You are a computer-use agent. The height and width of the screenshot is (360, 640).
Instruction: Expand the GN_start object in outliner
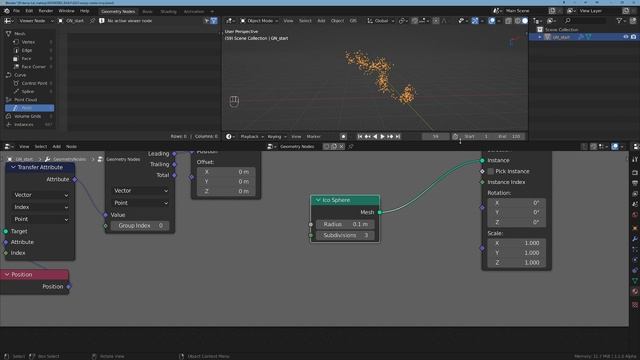click(x=540, y=37)
